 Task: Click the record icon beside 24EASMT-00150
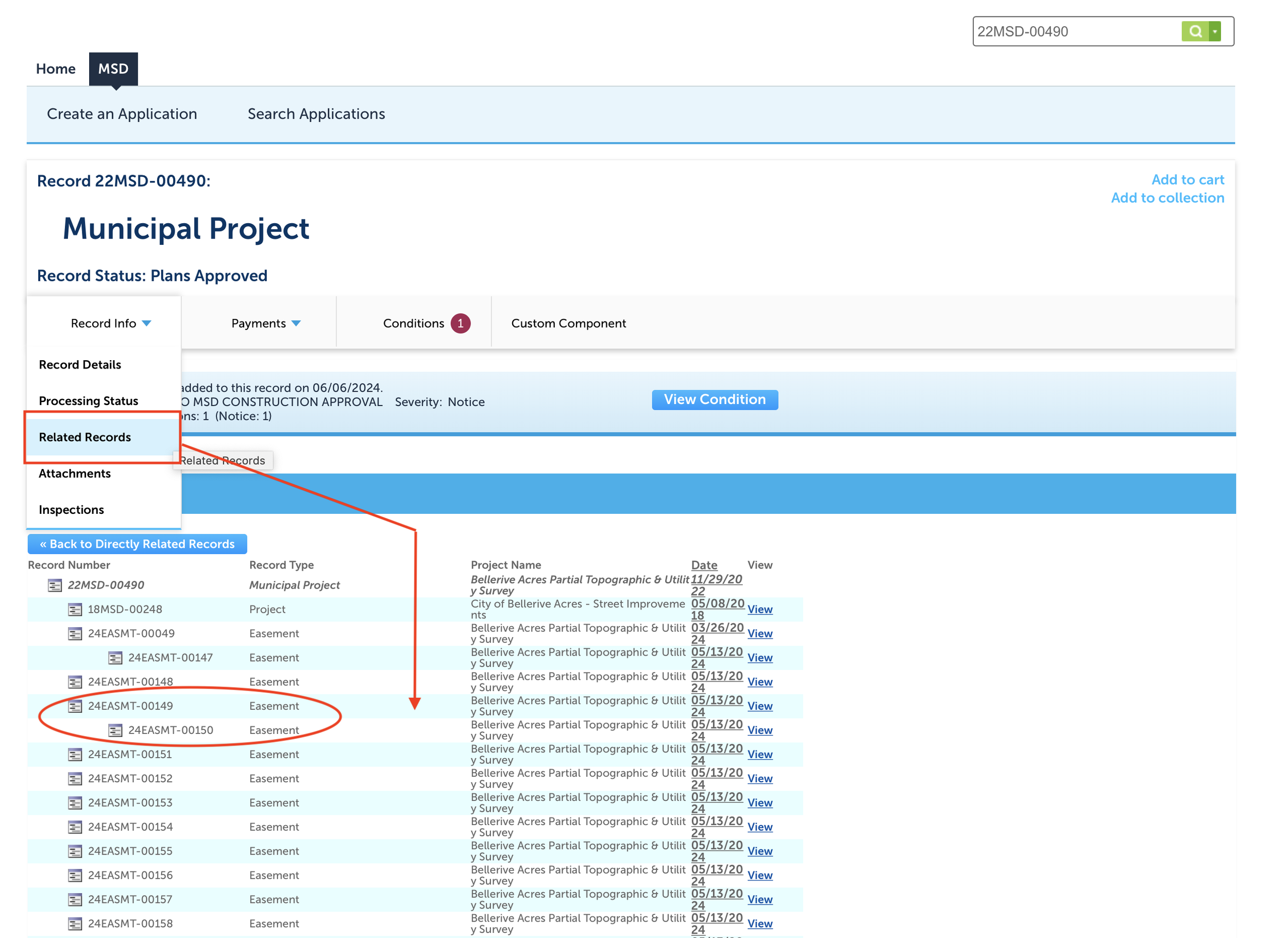(115, 730)
